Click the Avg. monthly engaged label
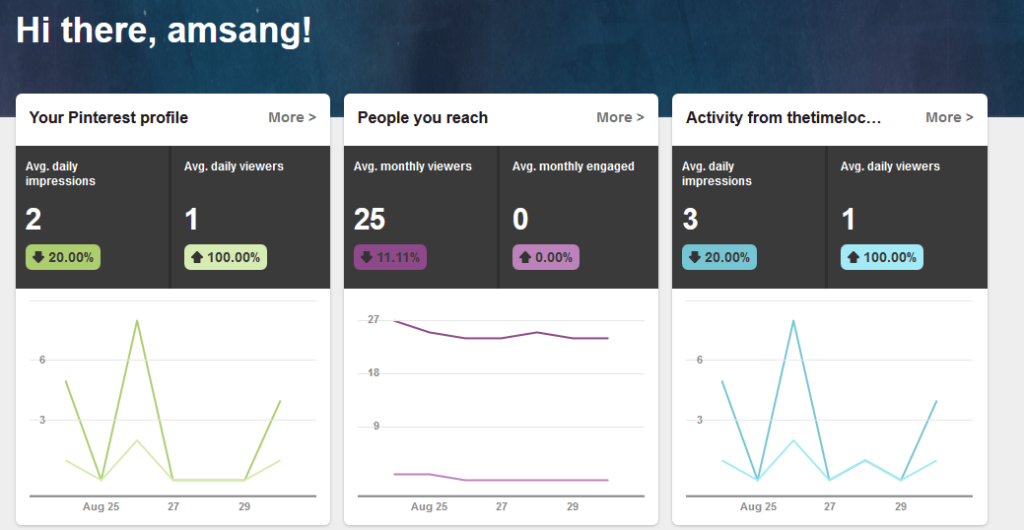1024x530 pixels. pyautogui.click(x=573, y=166)
